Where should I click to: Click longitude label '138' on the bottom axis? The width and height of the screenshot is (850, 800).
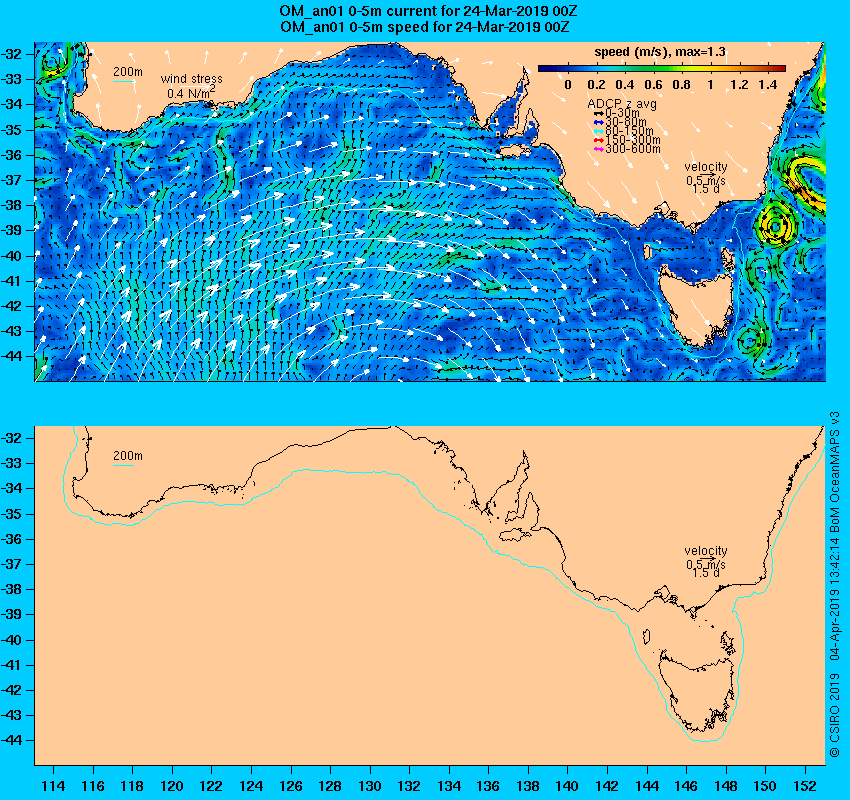pos(528,785)
